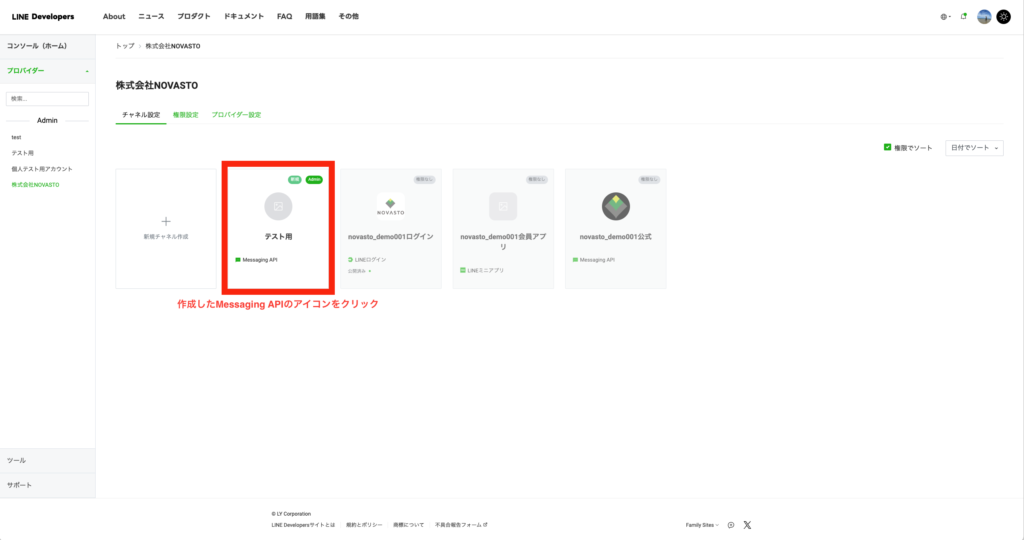Toggle 権限でソート checkbox

tap(887, 148)
